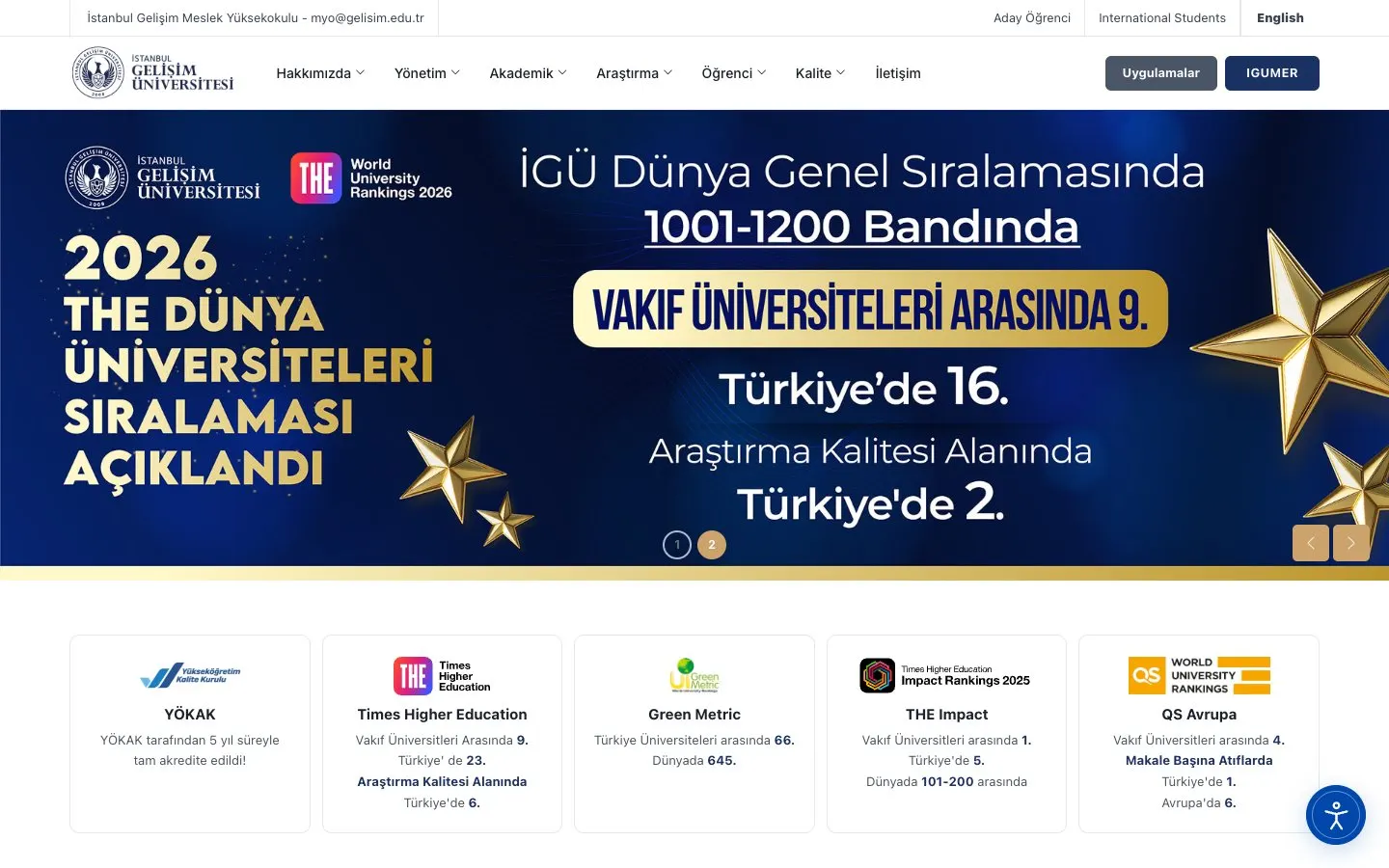Click the IGUMER button
This screenshot has height=868, width=1389.
[1272, 73]
